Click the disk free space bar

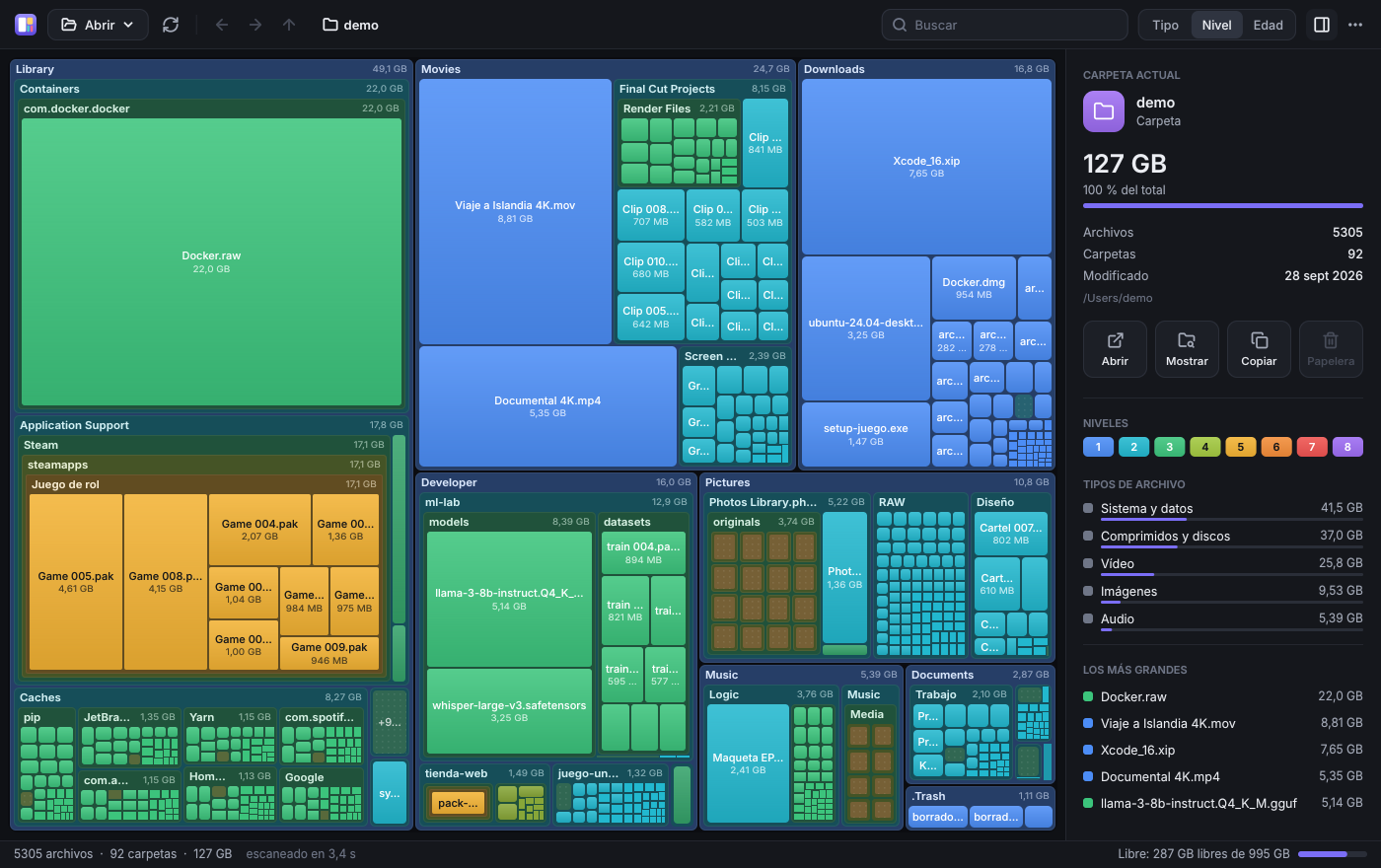click(1332, 853)
